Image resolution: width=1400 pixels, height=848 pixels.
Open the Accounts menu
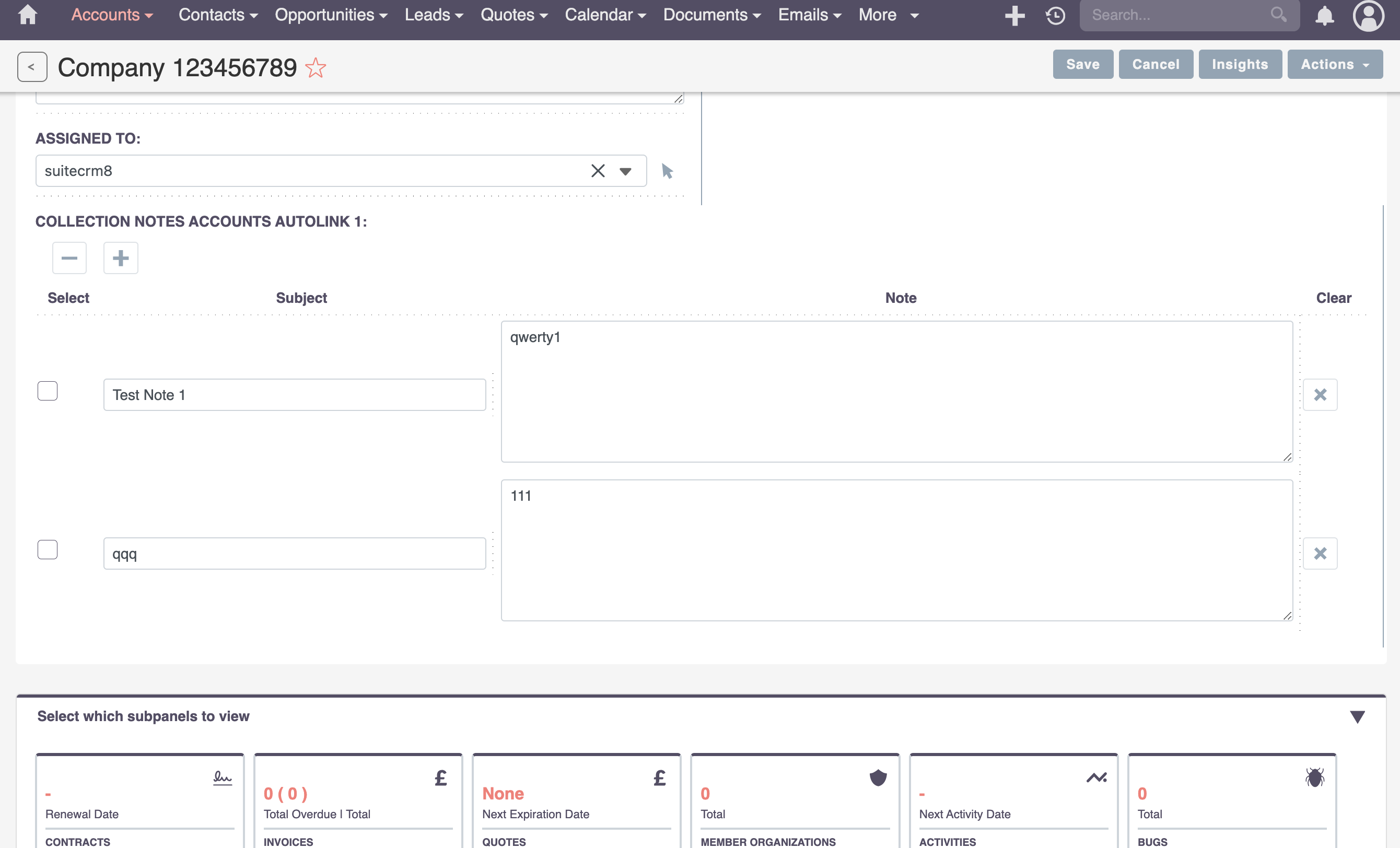point(112,15)
